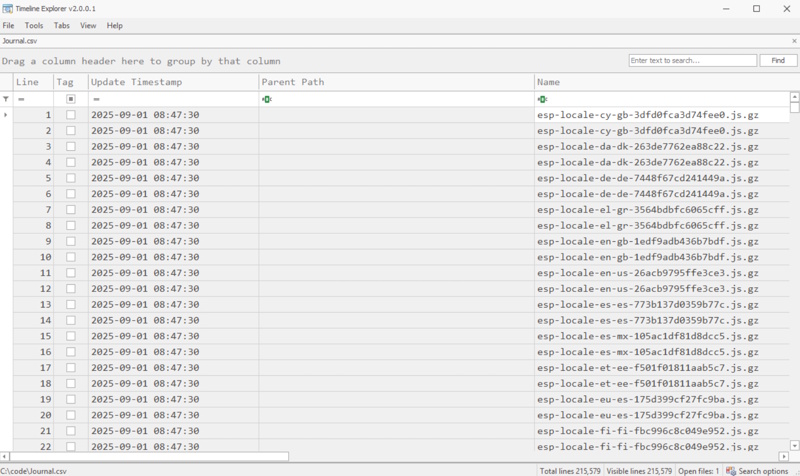This screenshot has width=800, height=476.
Task: Click the Update Timestamp equals filter operator
Action: [x=96, y=99]
